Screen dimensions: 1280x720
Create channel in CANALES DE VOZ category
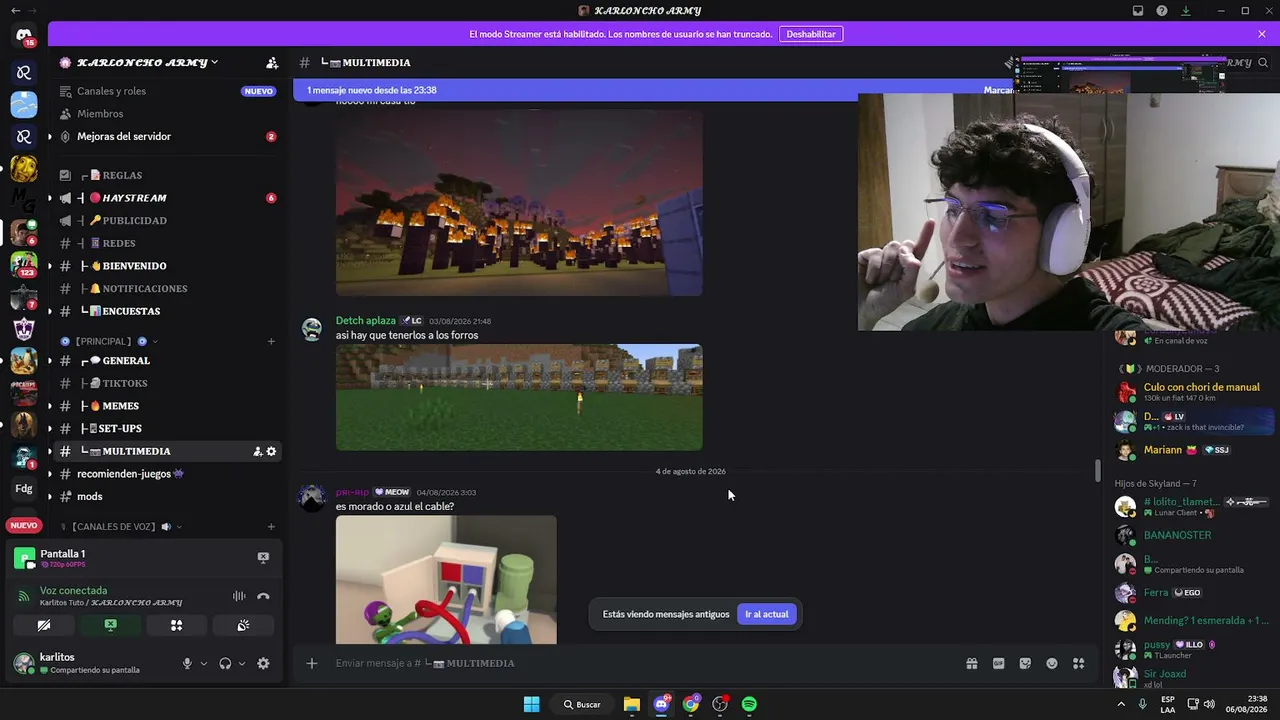[x=271, y=526]
